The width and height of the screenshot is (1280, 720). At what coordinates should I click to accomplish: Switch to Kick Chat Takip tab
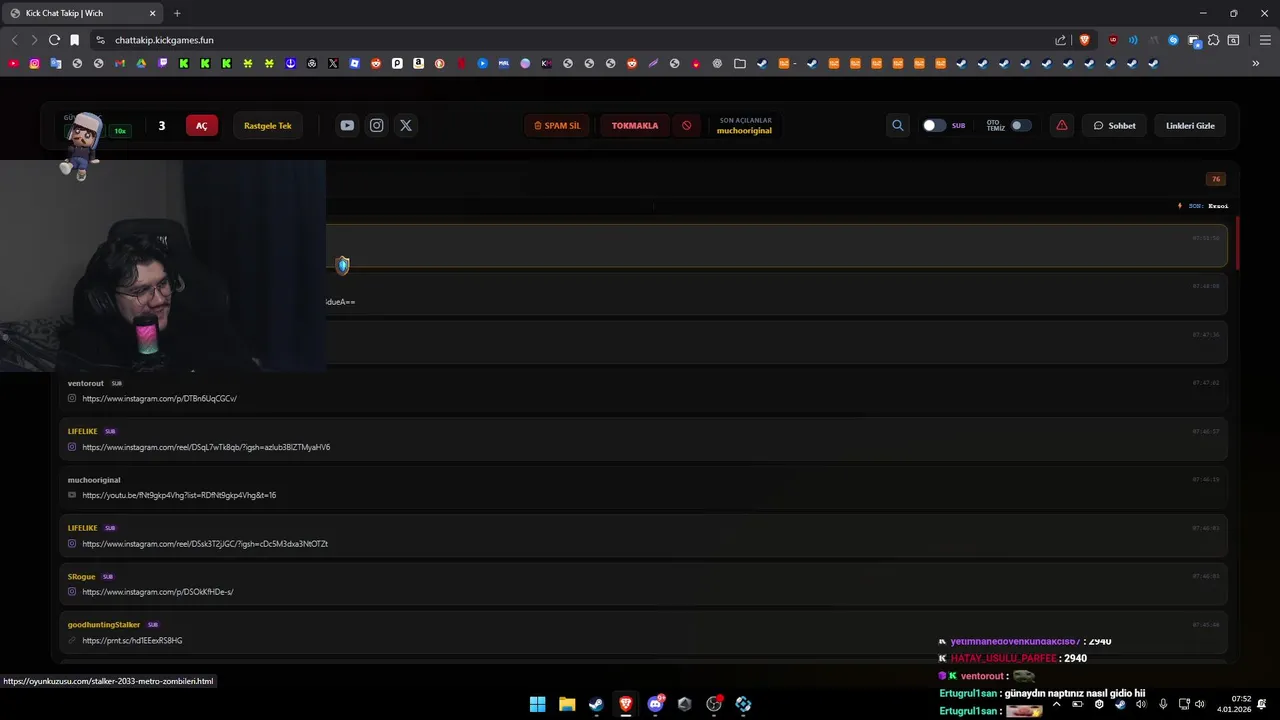[x=83, y=13]
